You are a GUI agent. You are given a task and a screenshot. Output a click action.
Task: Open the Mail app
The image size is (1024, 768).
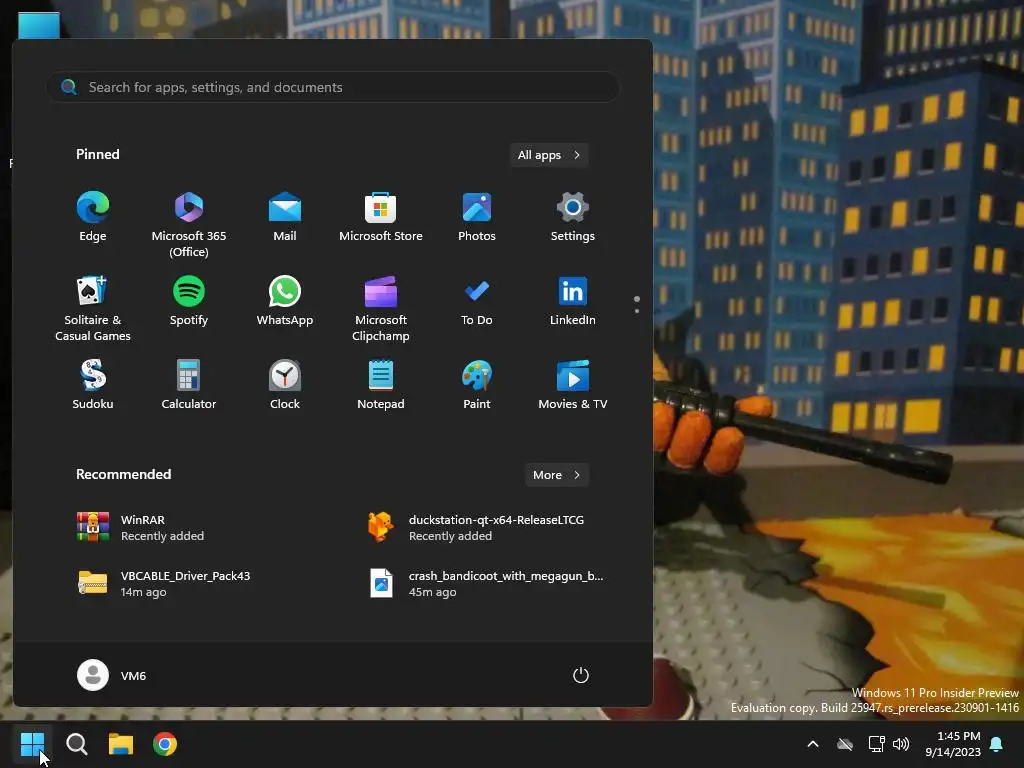[285, 217]
